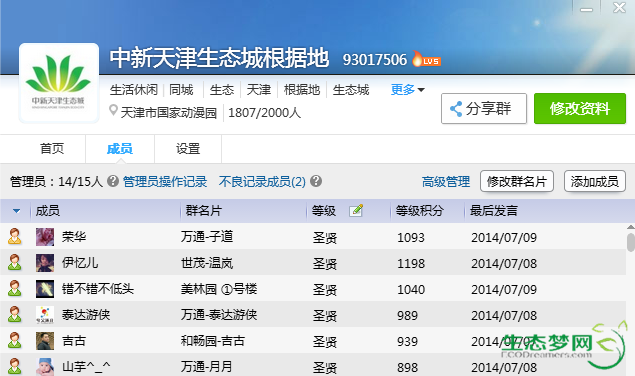Image resolution: width=635 pixels, height=376 pixels.
Task: Click the edit level pencil icon
Action: click(356, 210)
